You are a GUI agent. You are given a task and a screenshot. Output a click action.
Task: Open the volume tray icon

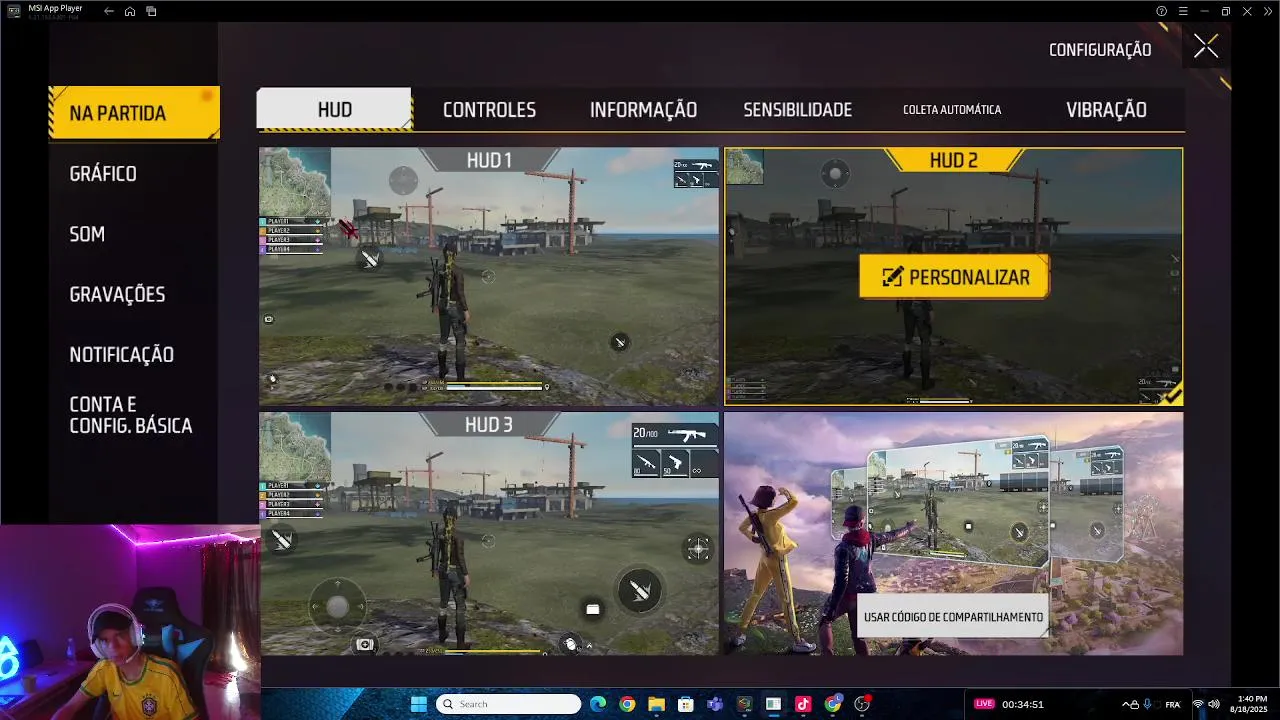pyautogui.click(x=1214, y=704)
